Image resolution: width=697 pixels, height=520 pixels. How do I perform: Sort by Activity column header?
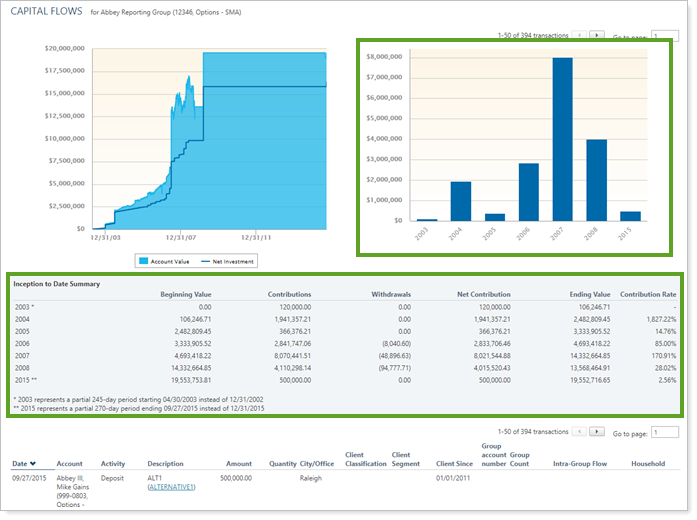(x=113, y=464)
